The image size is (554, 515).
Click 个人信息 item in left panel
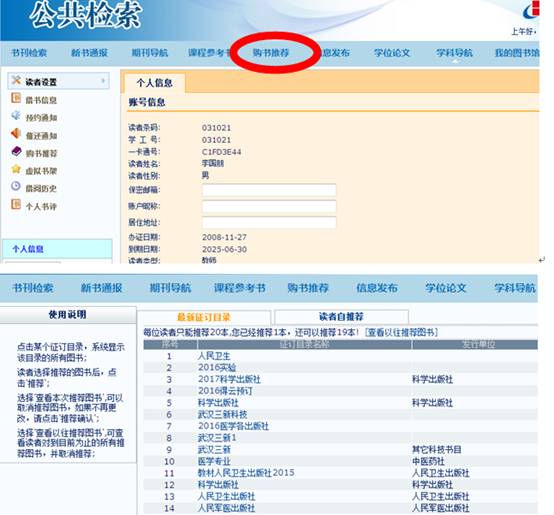point(28,249)
